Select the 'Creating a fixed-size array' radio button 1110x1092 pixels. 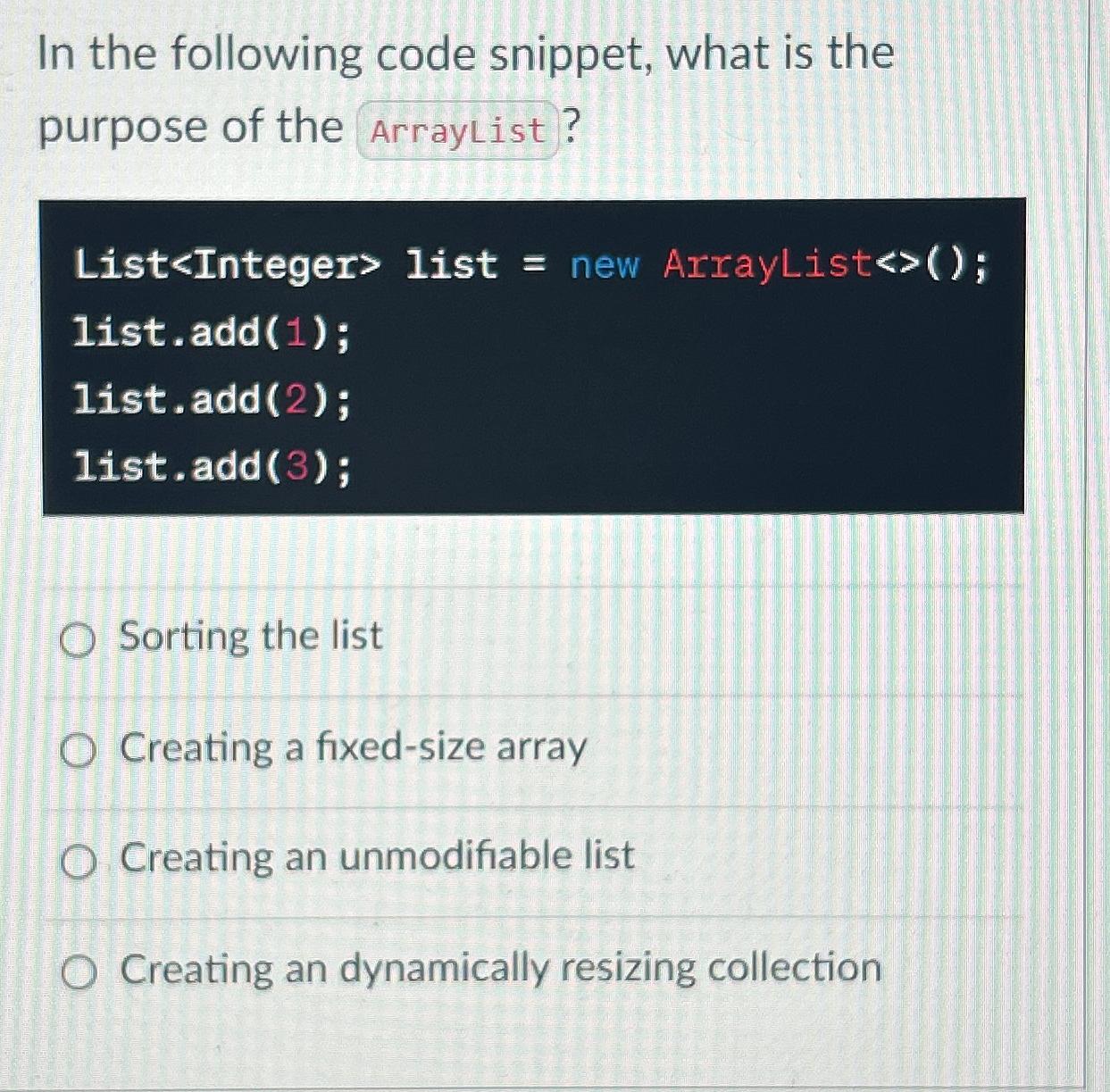click(78, 751)
